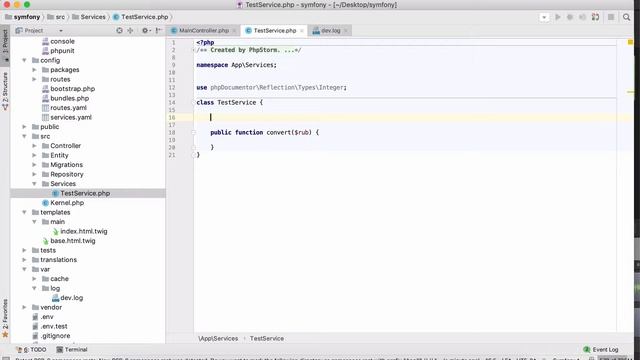The image size is (640, 360).
Task: Expand the Repository folder
Action: [35, 174]
